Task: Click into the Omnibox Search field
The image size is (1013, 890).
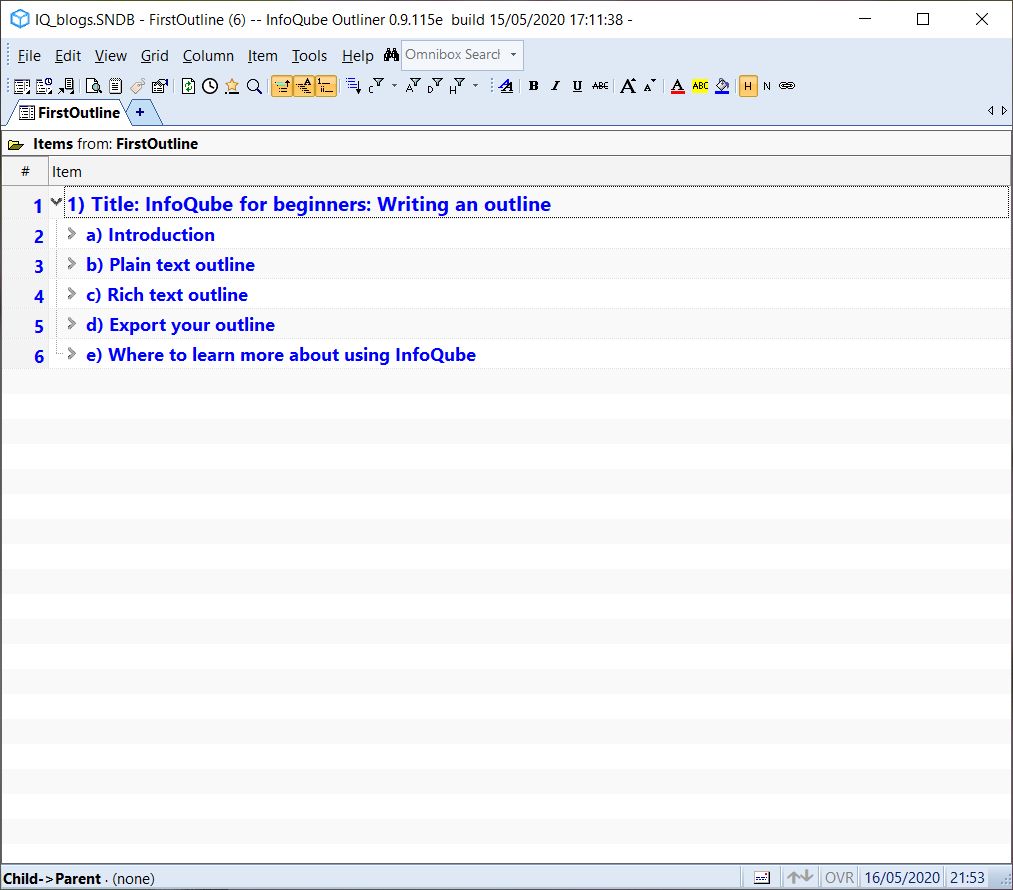Action: coord(453,55)
